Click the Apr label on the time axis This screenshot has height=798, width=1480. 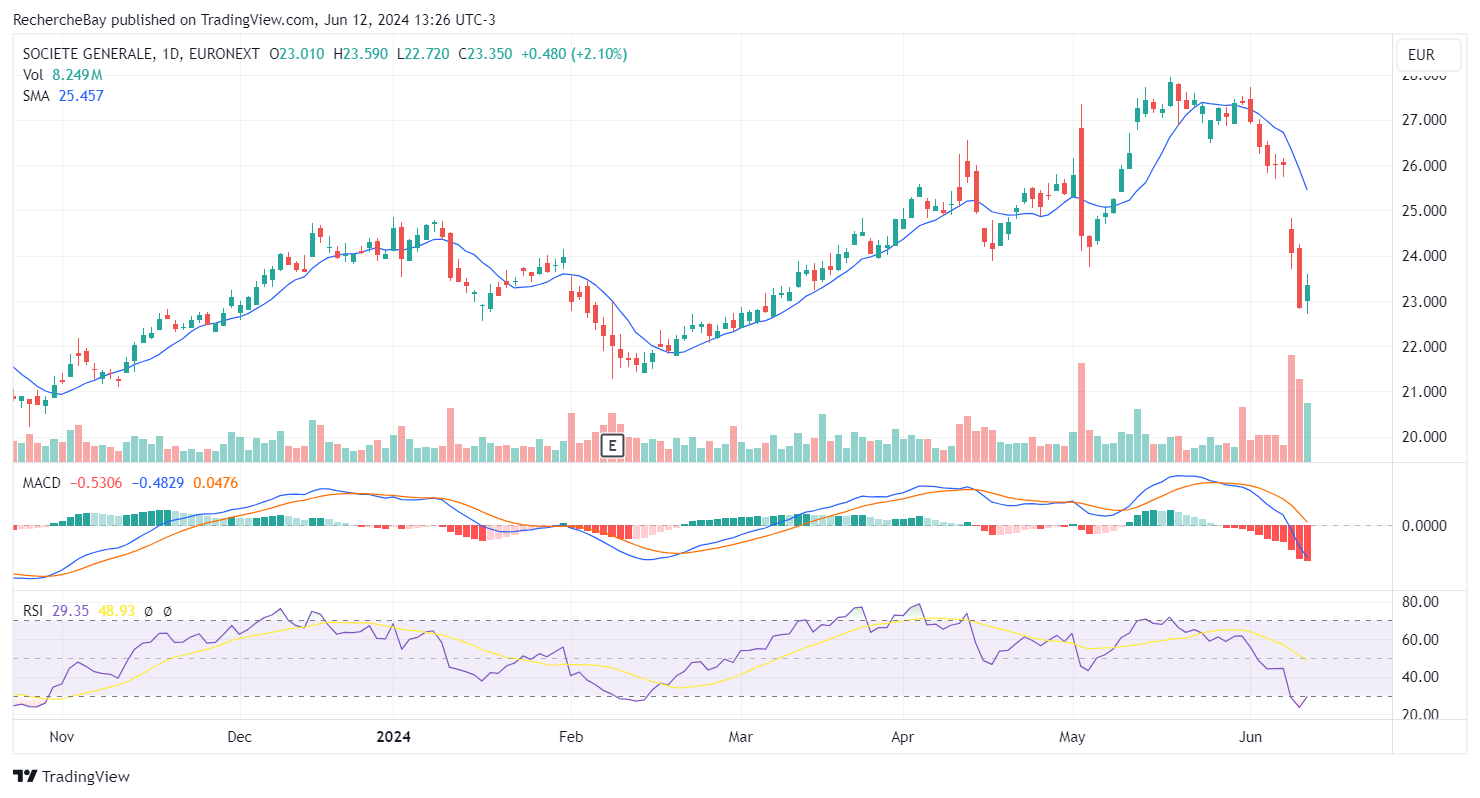pos(902,737)
